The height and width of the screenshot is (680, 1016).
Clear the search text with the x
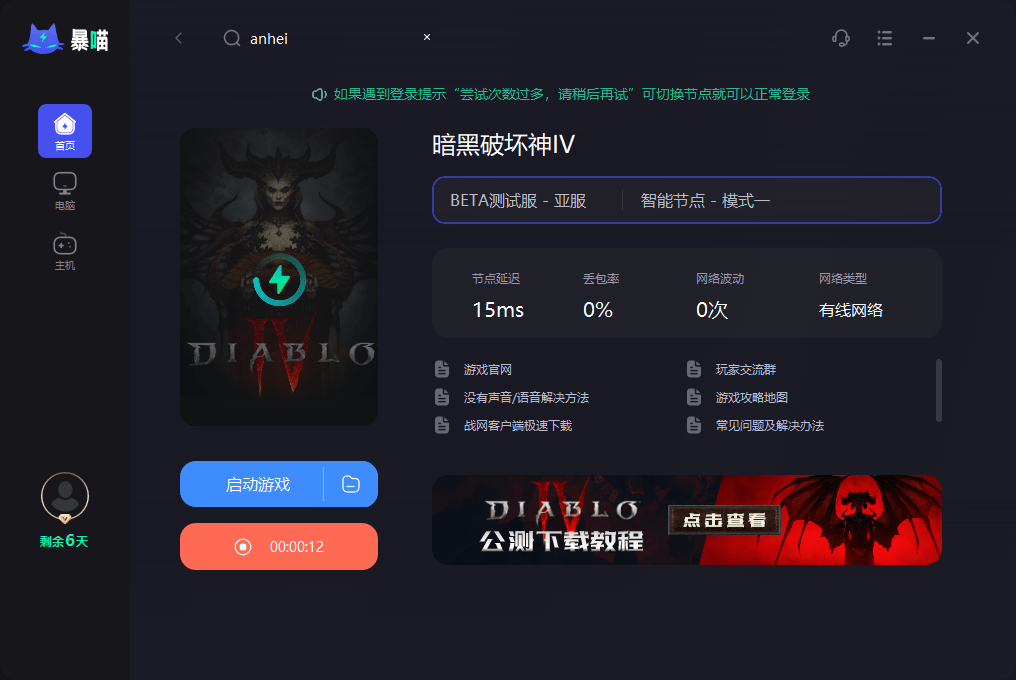pyautogui.click(x=427, y=37)
